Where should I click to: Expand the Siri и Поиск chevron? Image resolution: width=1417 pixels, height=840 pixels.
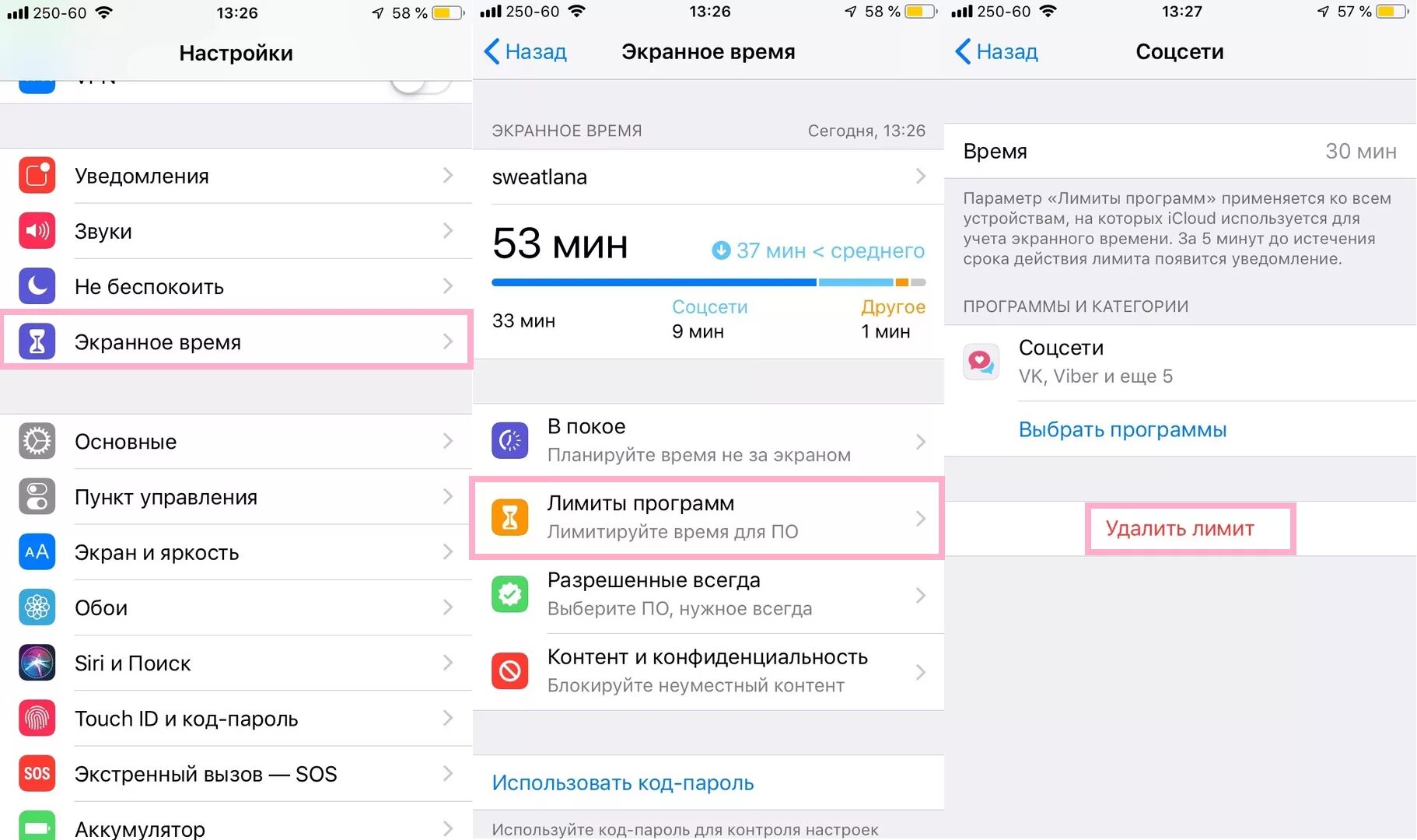pos(448,663)
